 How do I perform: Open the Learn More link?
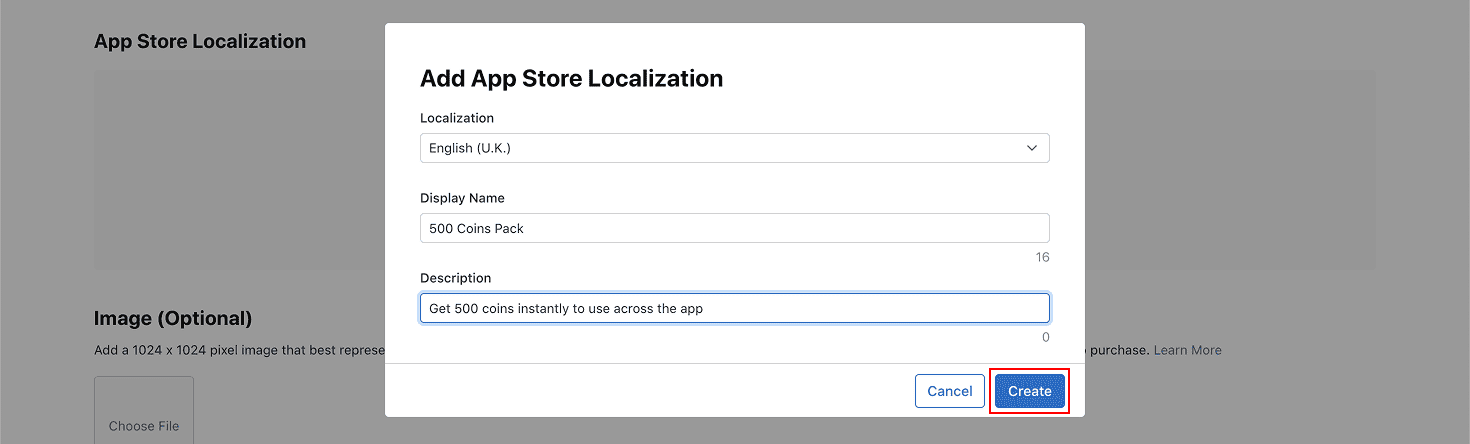pos(1187,350)
